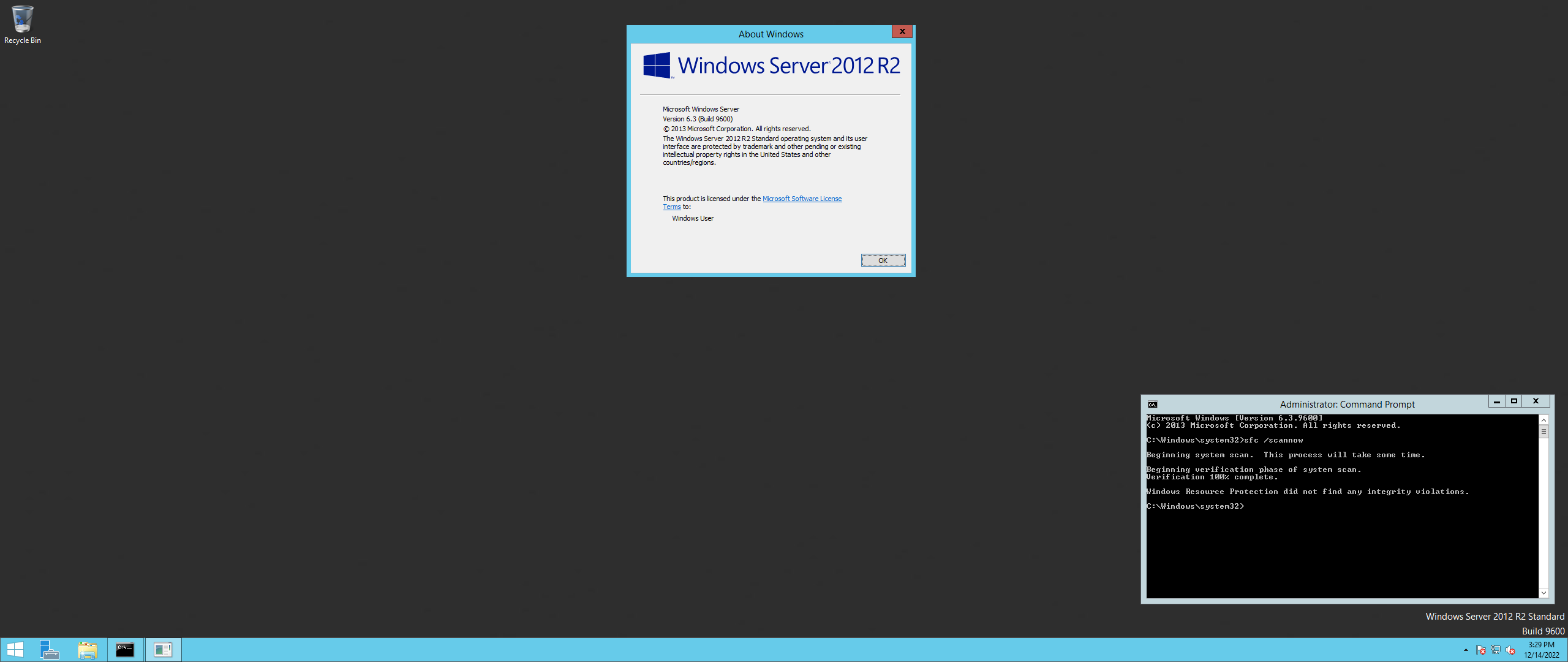
Task: Click the Windows logo in About dialog
Action: tap(657, 65)
